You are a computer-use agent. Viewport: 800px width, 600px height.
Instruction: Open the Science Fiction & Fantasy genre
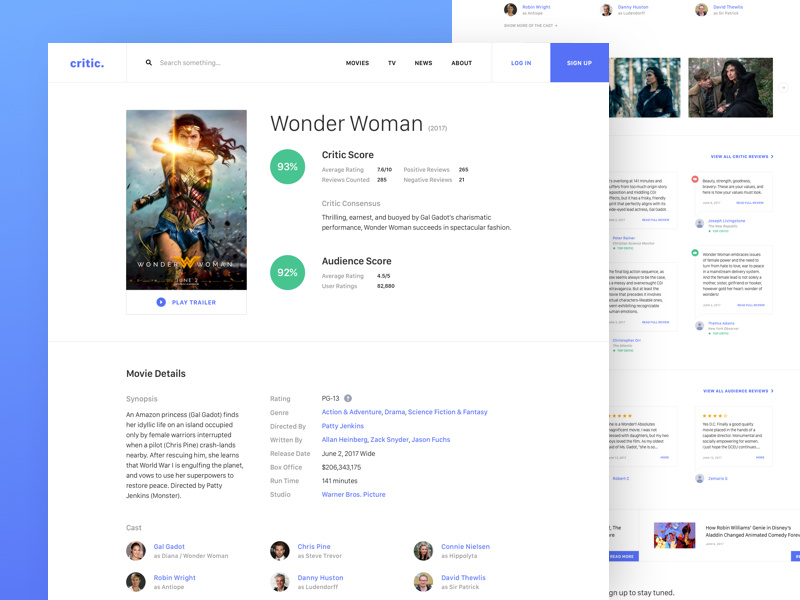[448, 412]
